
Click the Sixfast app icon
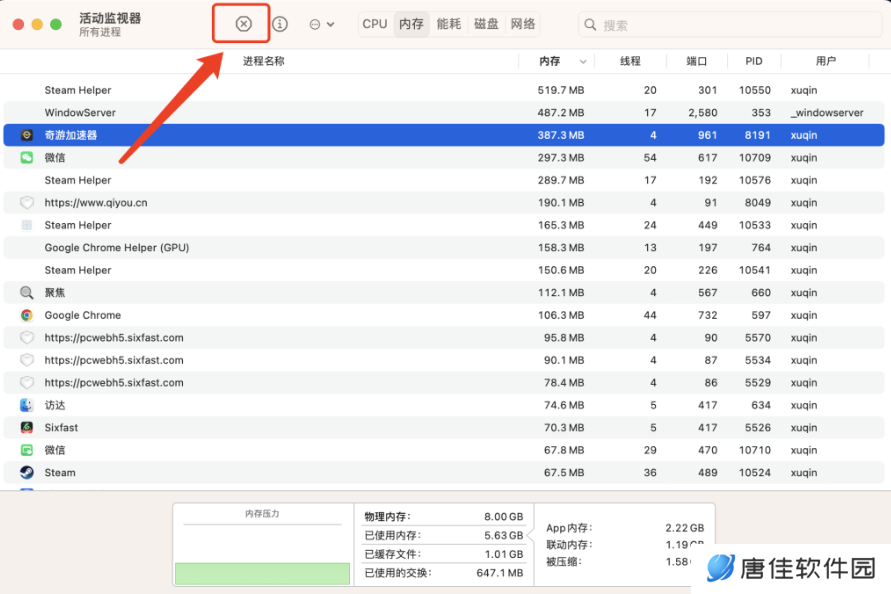coord(27,427)
